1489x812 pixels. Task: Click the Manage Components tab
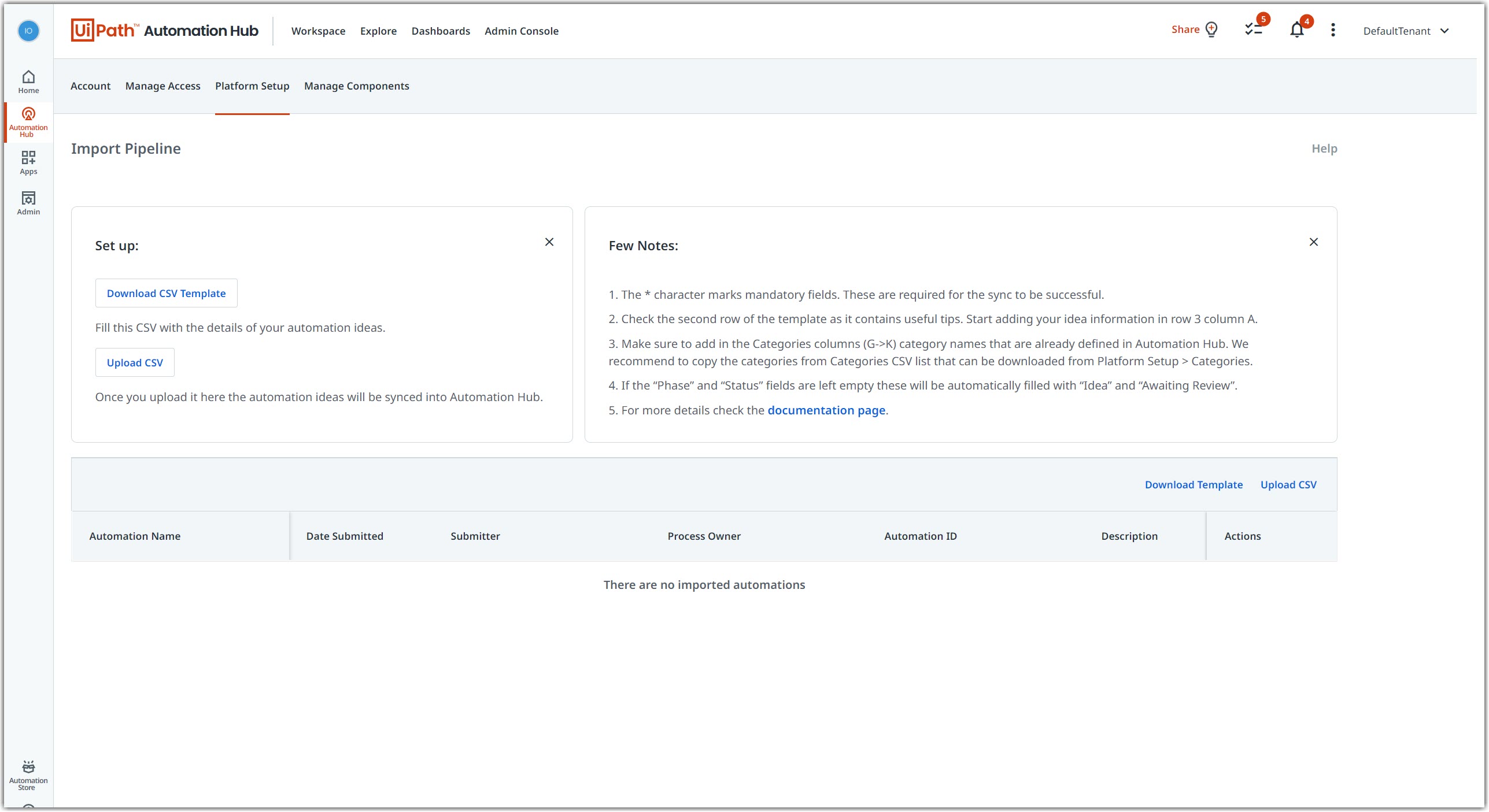357,86
